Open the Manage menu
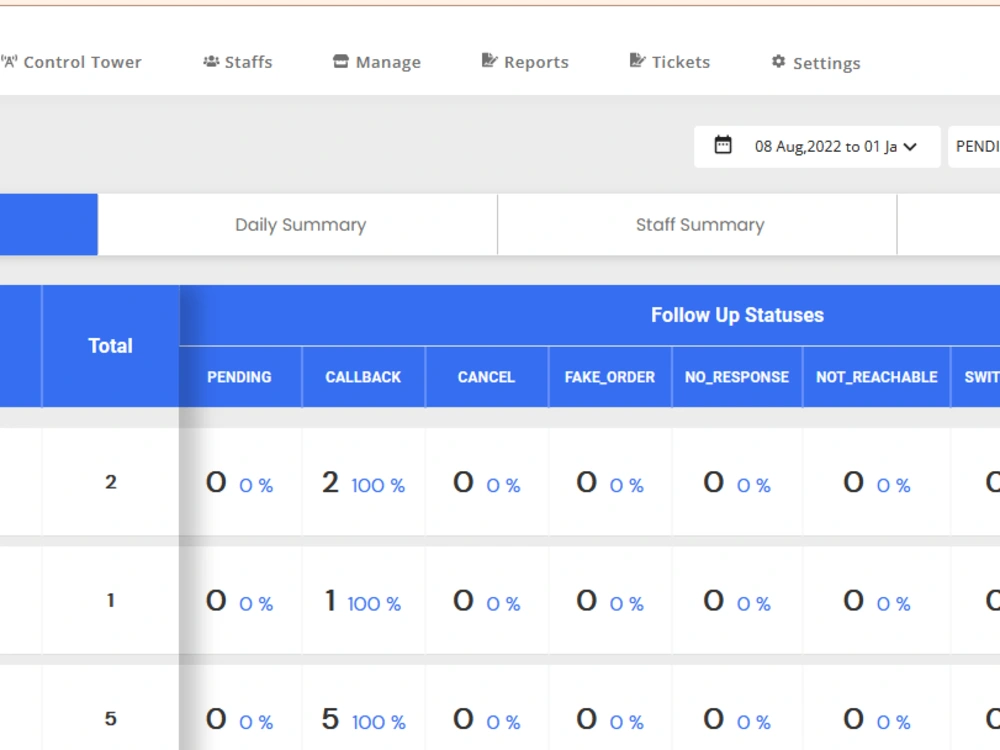Screen dimensions: 1000x750 377,62
